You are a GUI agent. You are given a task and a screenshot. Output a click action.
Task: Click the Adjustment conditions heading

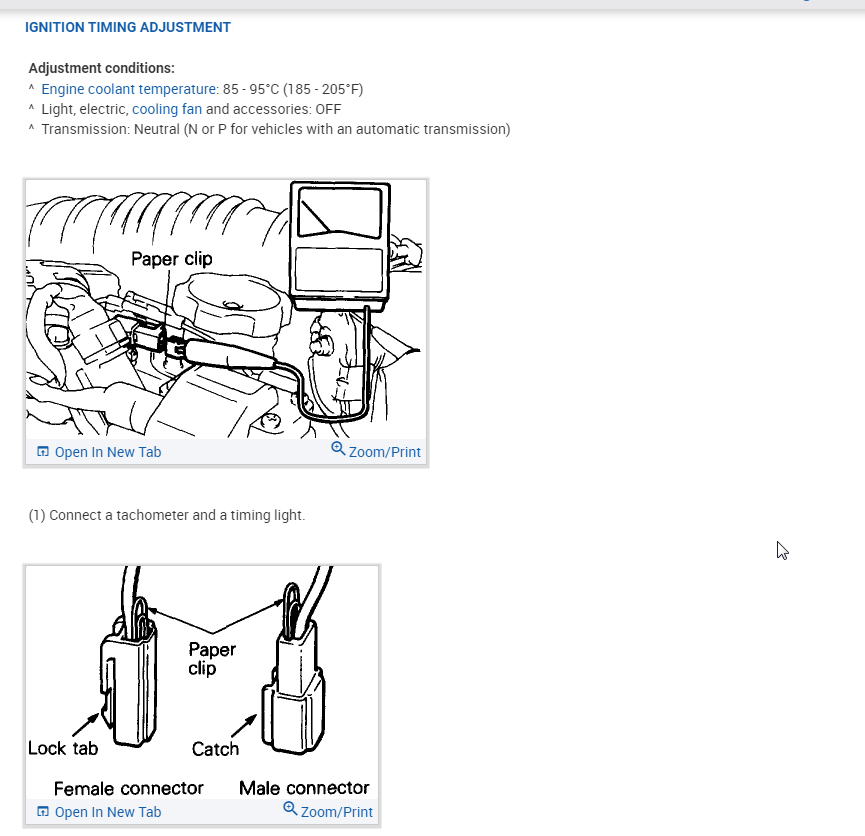click(102, 68)
